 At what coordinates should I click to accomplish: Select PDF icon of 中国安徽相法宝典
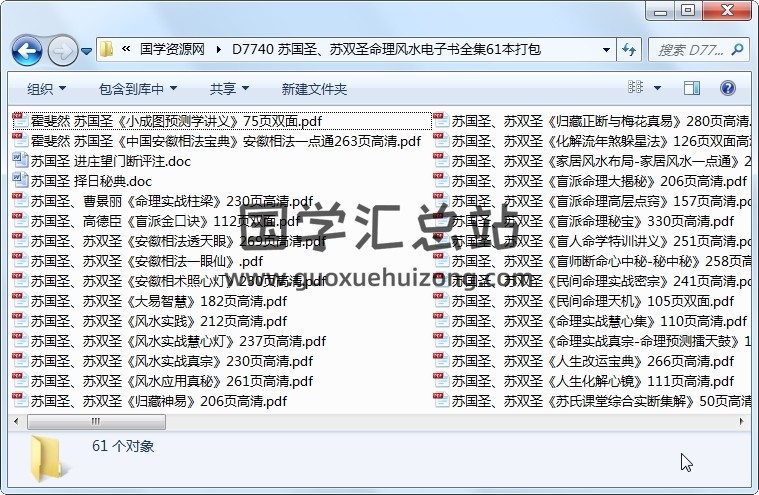point(20,140)
